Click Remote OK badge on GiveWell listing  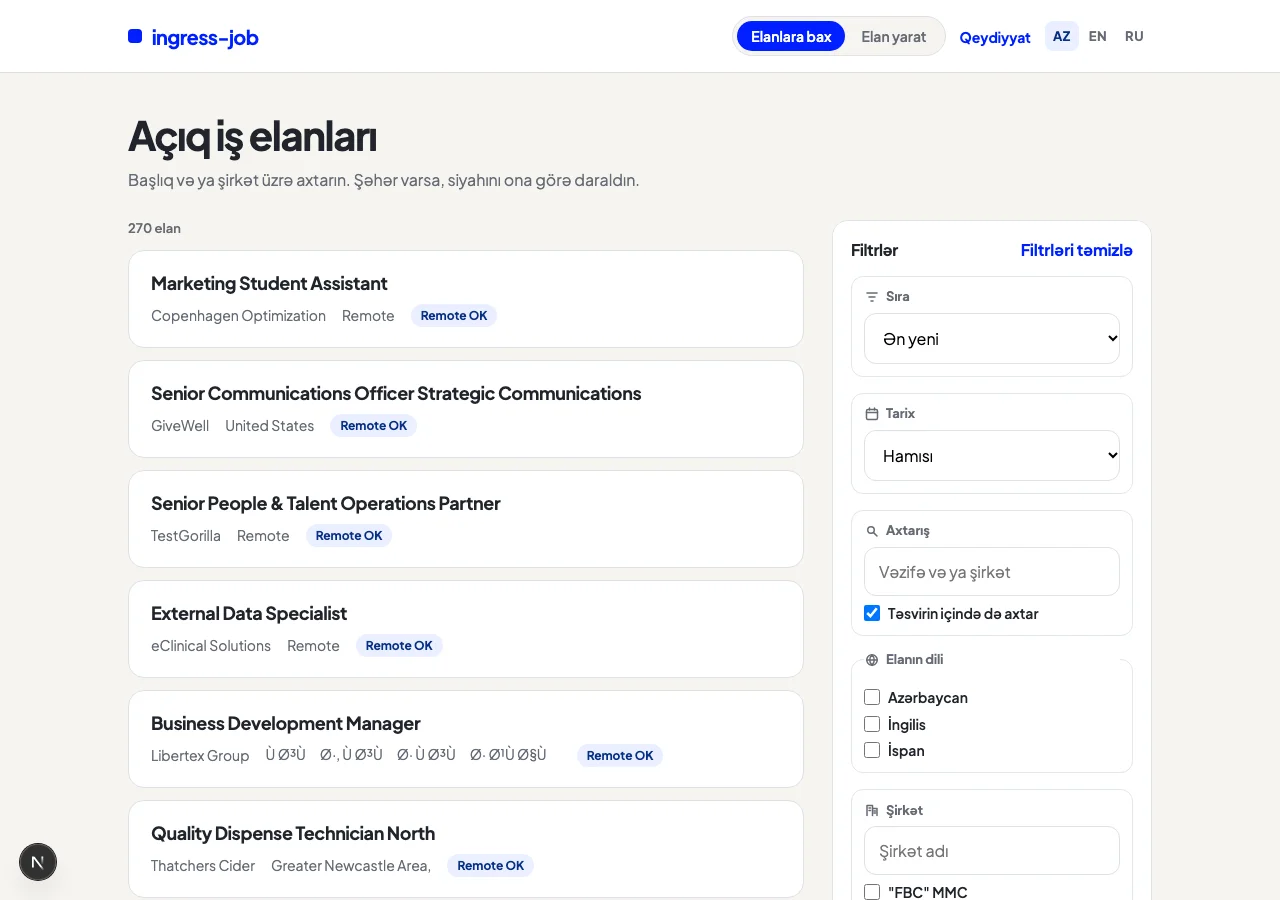pos(374,426)
